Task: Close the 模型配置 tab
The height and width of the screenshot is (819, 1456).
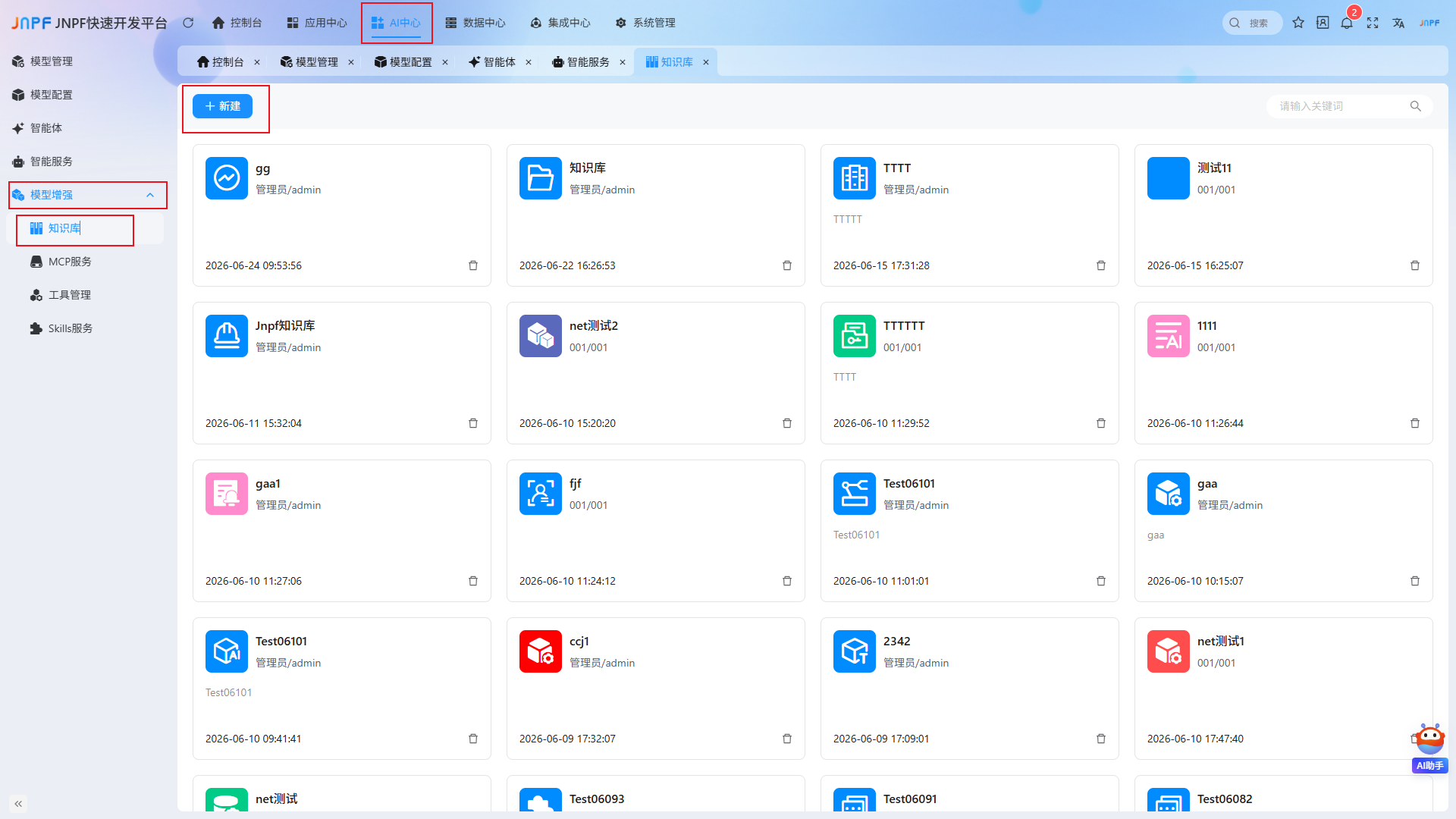Action: coord(445,62)
